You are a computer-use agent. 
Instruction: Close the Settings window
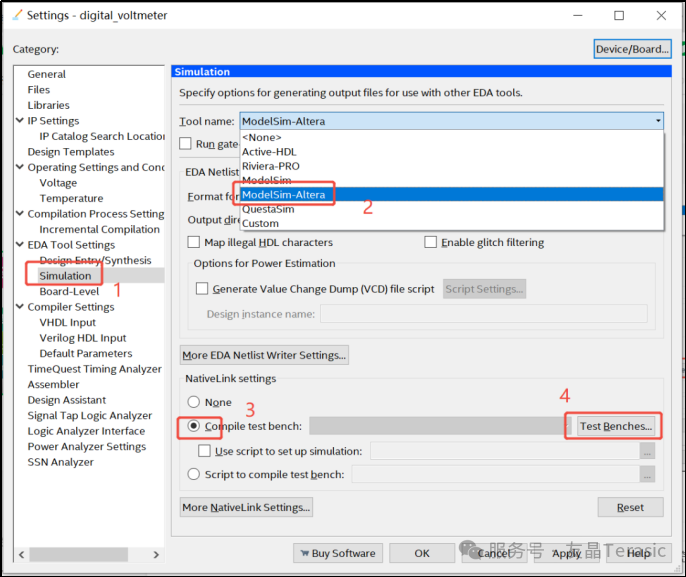click(661, 15)
